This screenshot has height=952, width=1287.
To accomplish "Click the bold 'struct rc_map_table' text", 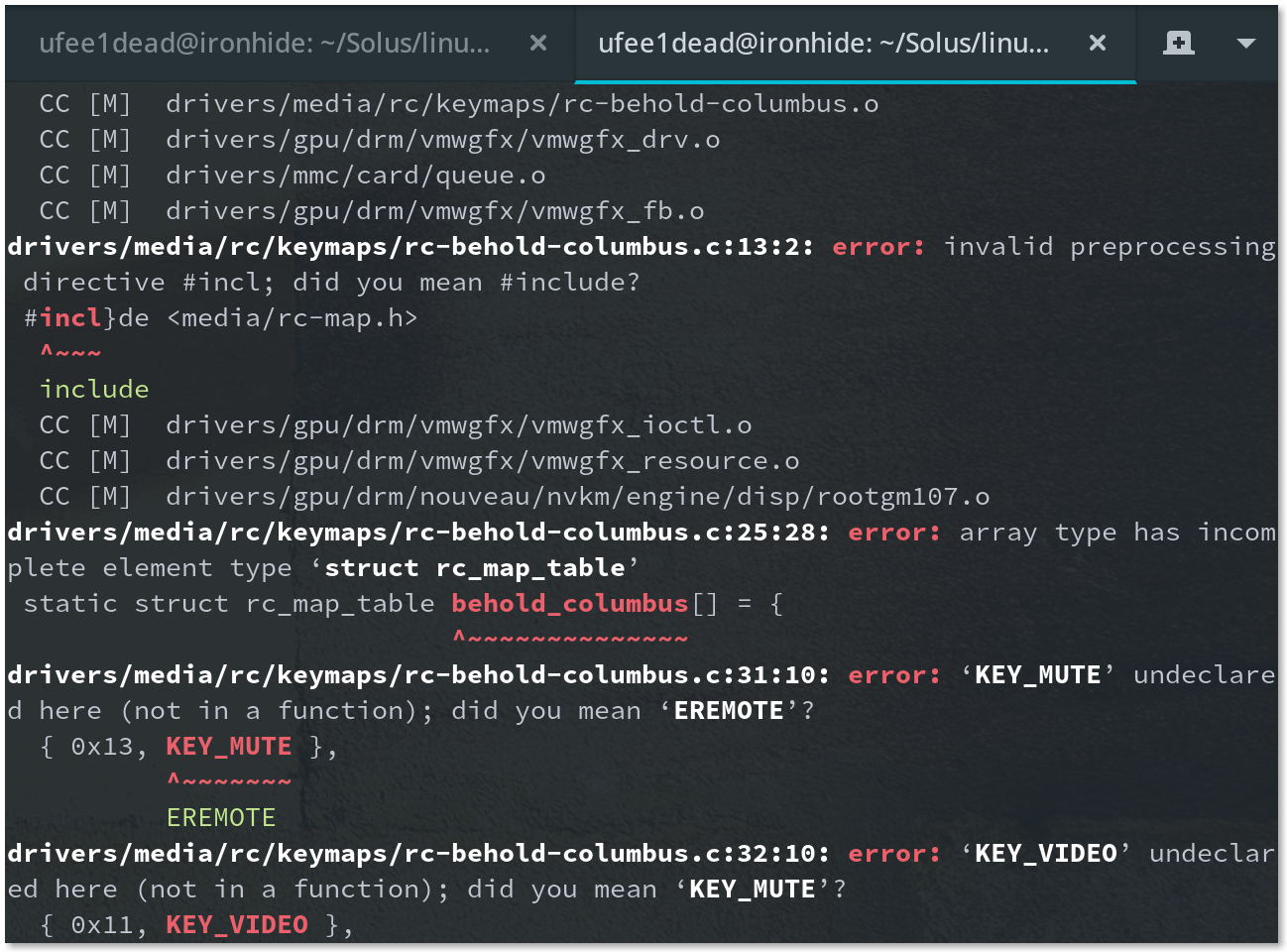I will tap(475, 568).
